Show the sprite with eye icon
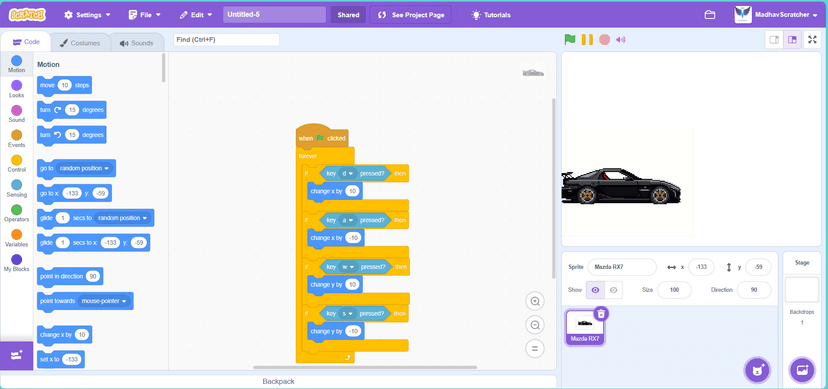 tap(595, 290)
